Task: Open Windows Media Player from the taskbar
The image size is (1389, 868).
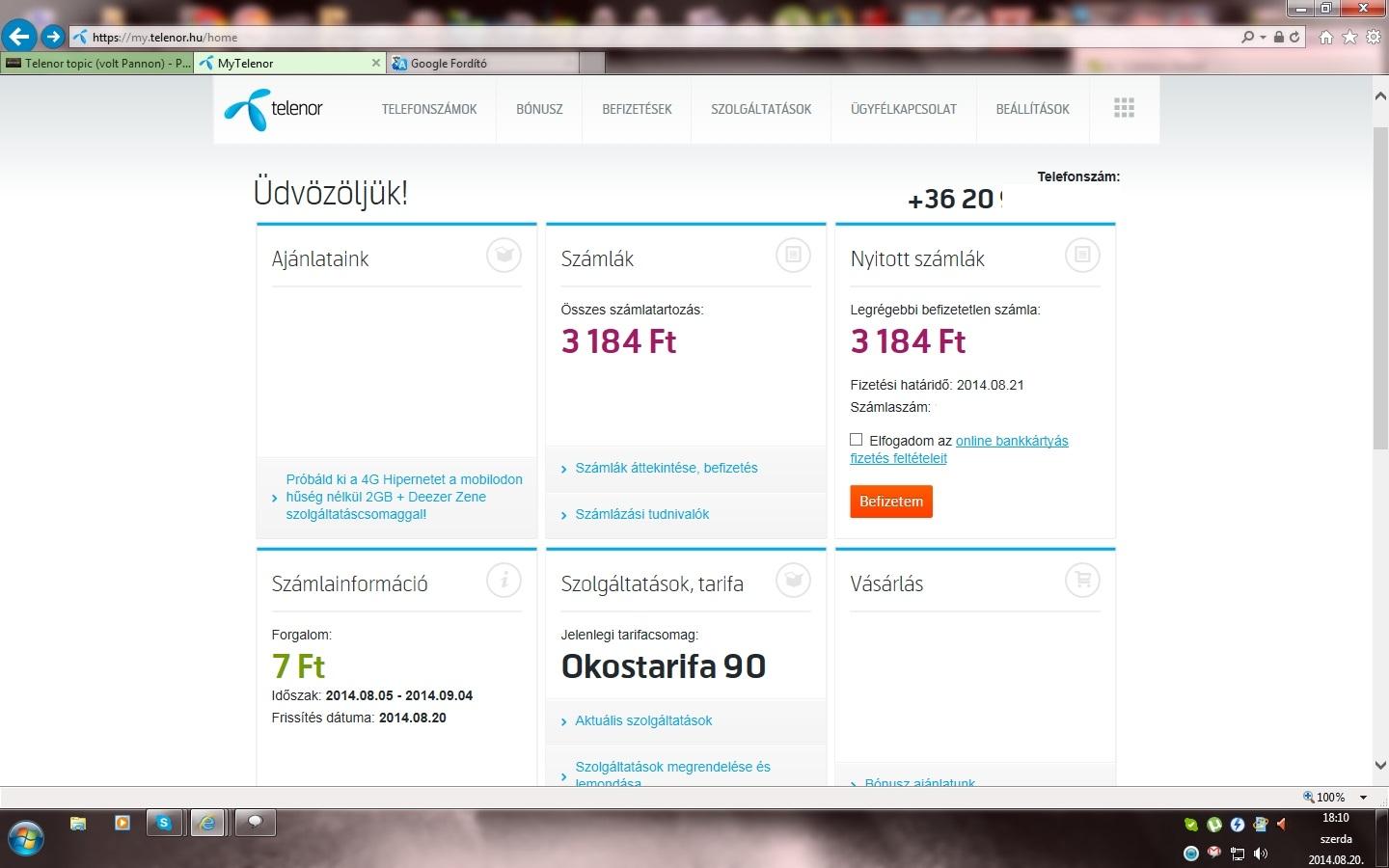Action: 122,823
